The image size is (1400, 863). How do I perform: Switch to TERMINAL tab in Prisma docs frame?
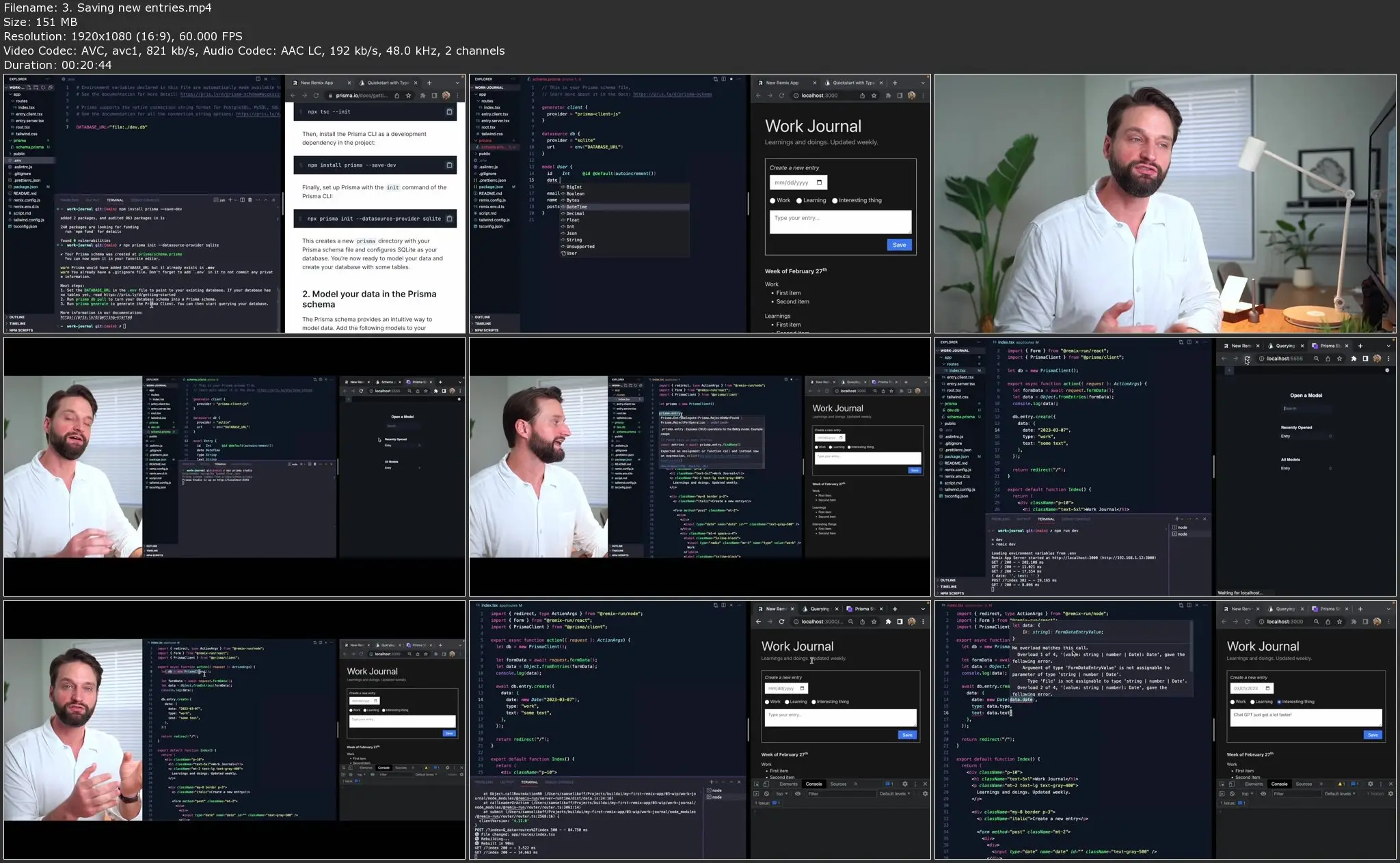(115, 200)
